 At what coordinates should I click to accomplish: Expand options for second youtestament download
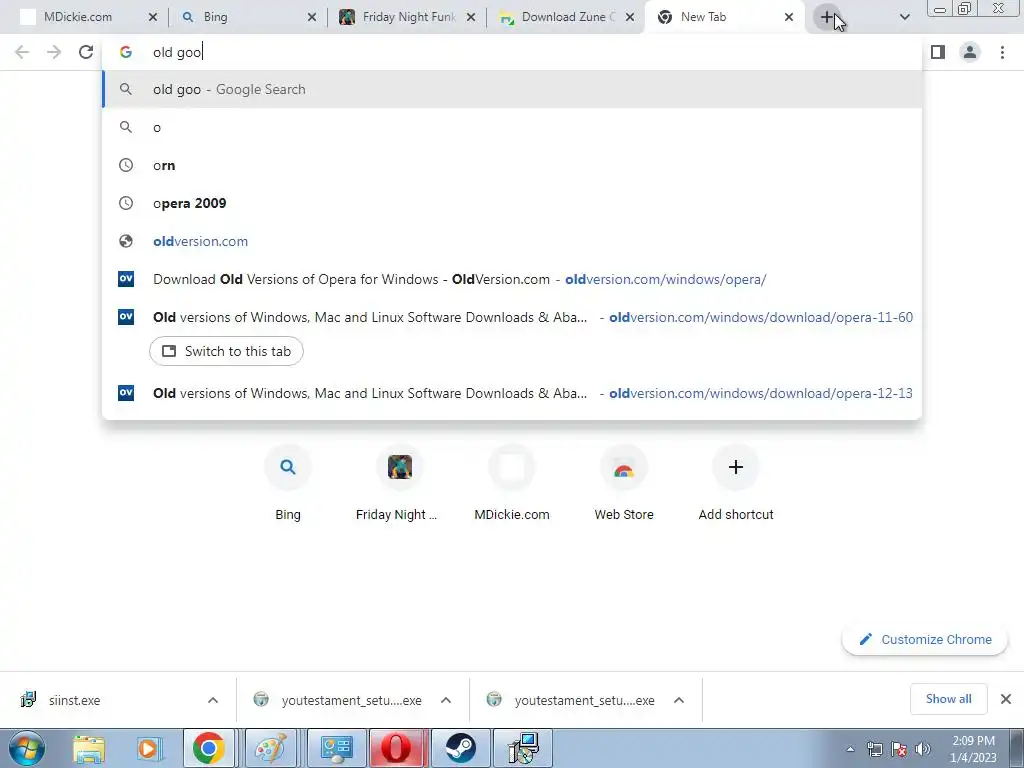tap(679, 700)
